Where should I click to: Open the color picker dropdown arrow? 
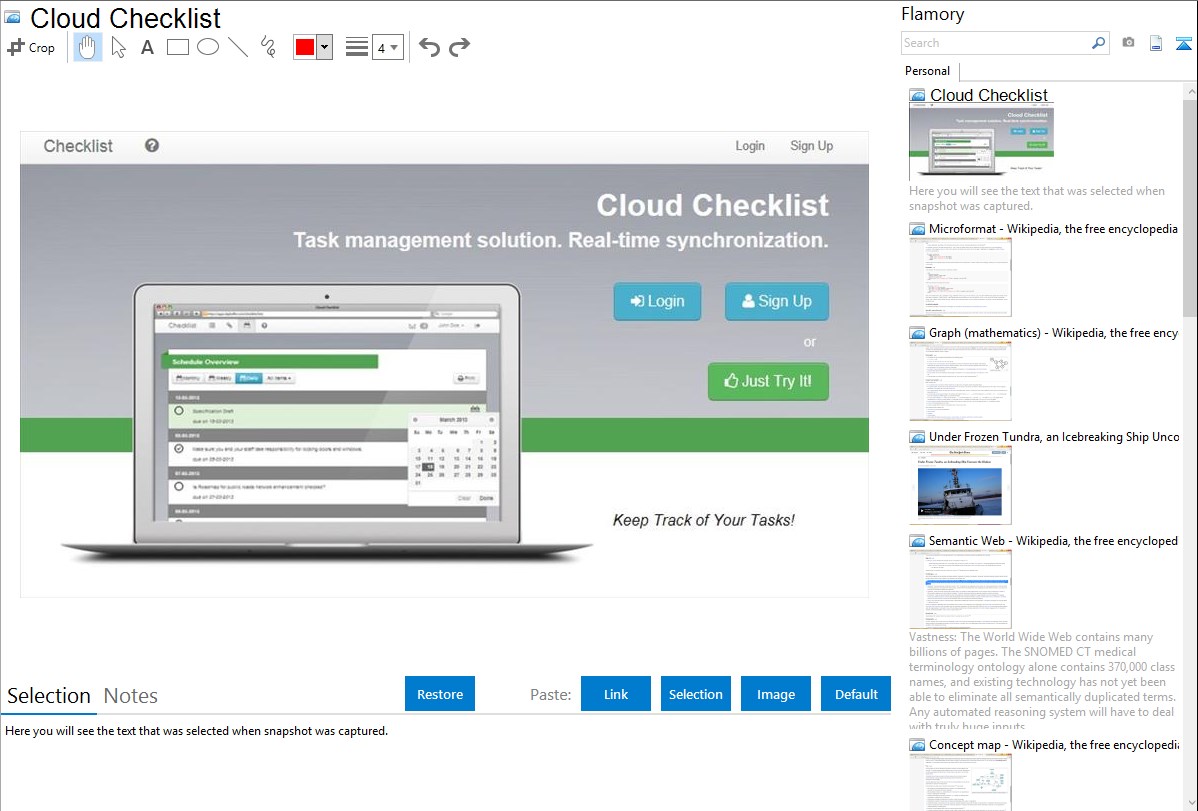pyautogui.click(x=324, y=47)
